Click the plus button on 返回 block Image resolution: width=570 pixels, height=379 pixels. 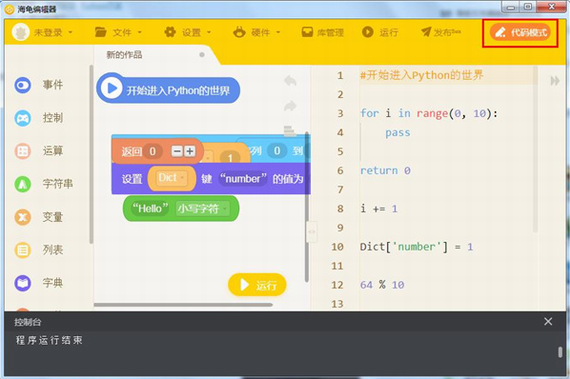tap(189, 151)
